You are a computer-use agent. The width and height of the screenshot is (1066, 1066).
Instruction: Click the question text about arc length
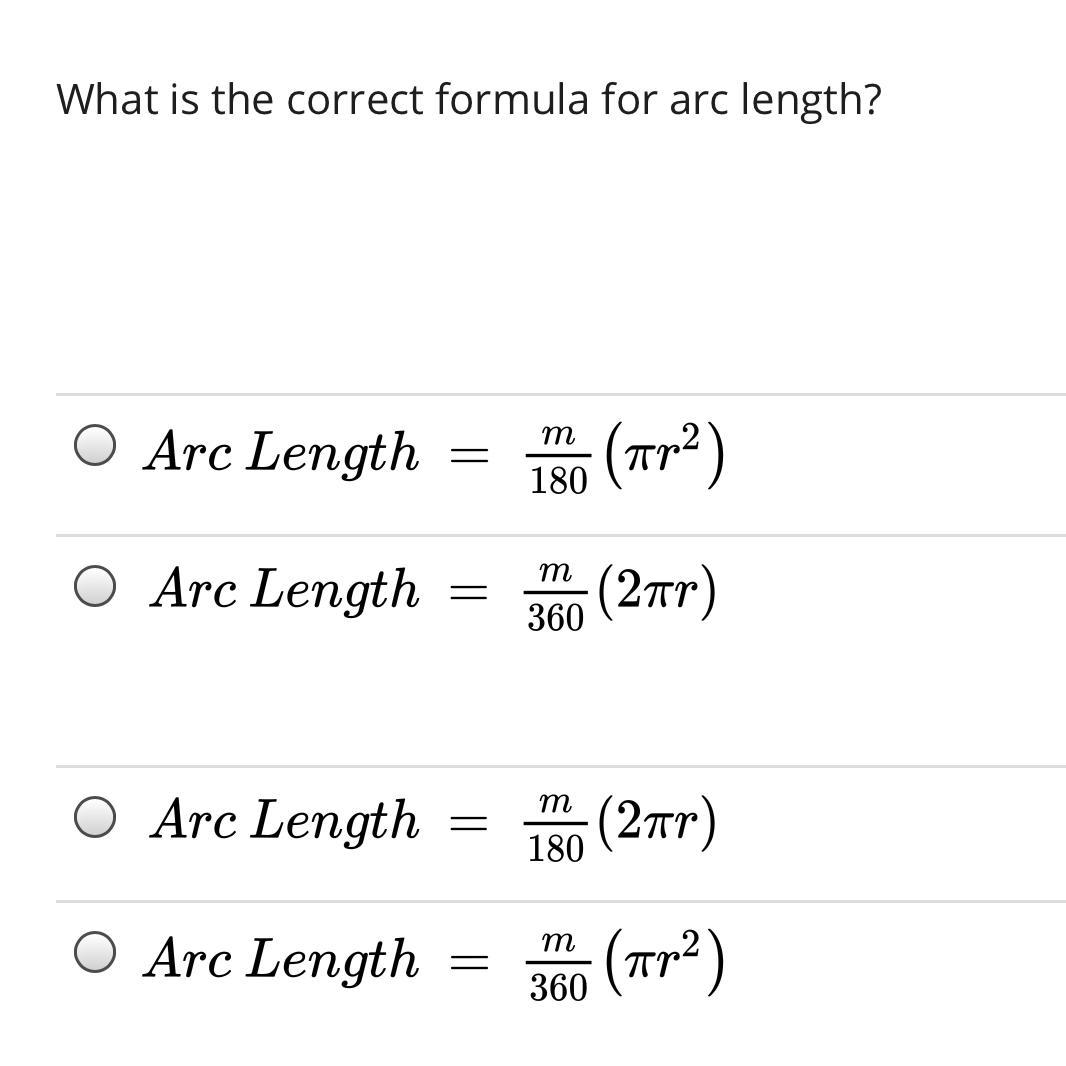468,100
